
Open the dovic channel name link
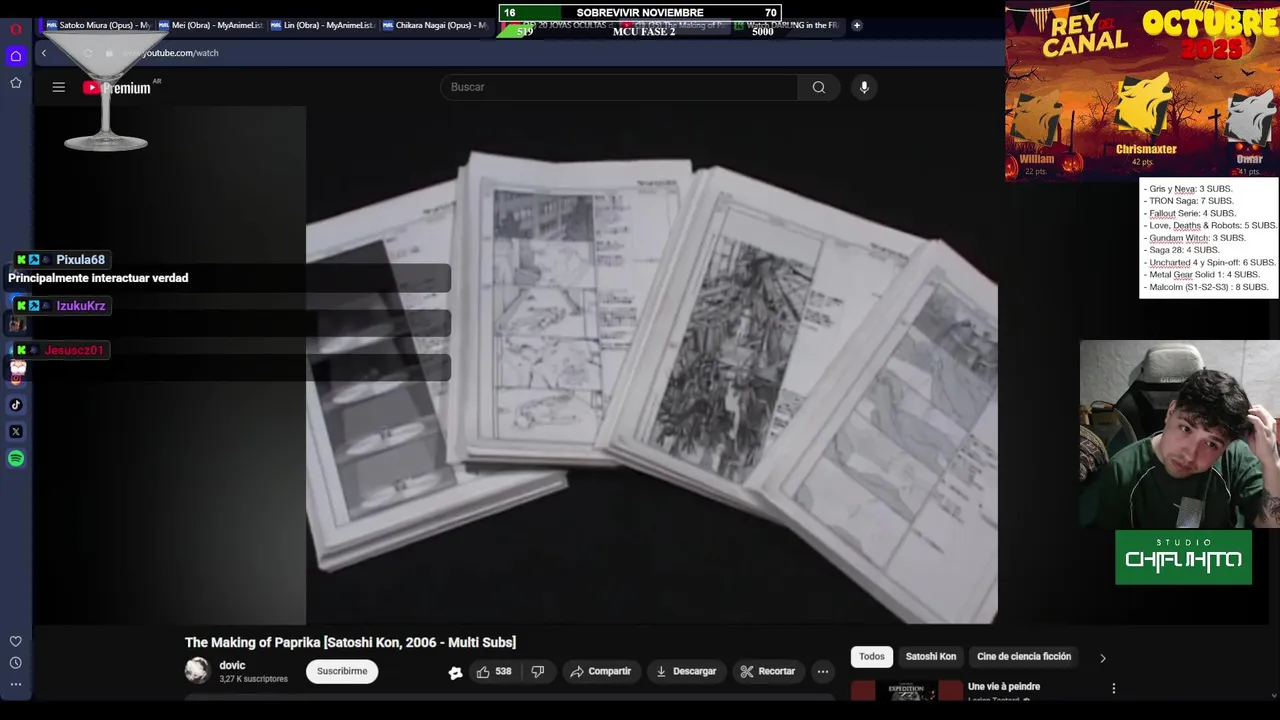click(232, 666)
